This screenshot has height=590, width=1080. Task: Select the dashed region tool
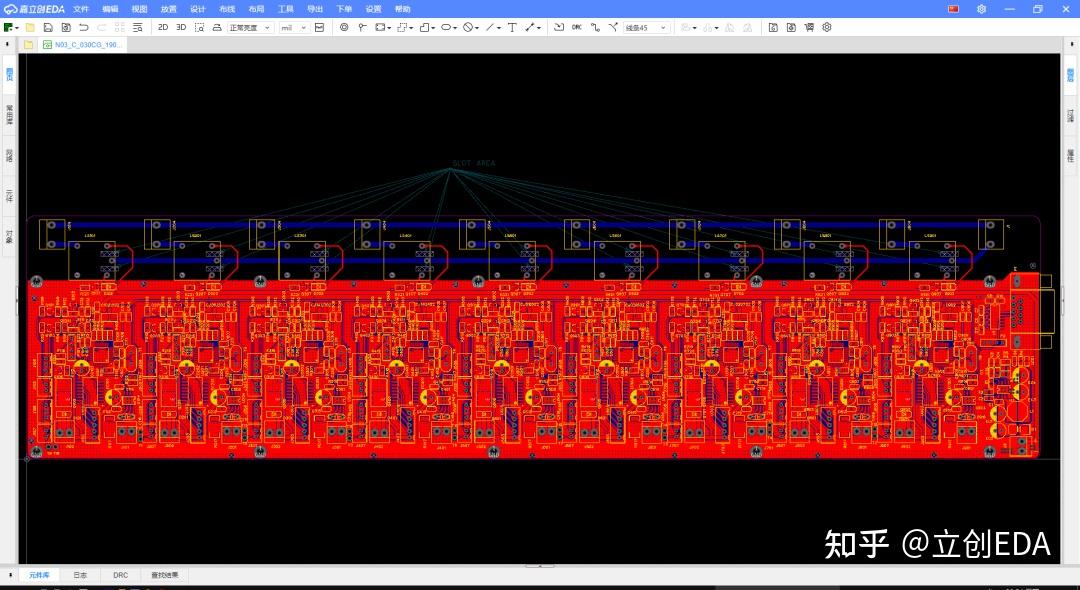[402, 28]
